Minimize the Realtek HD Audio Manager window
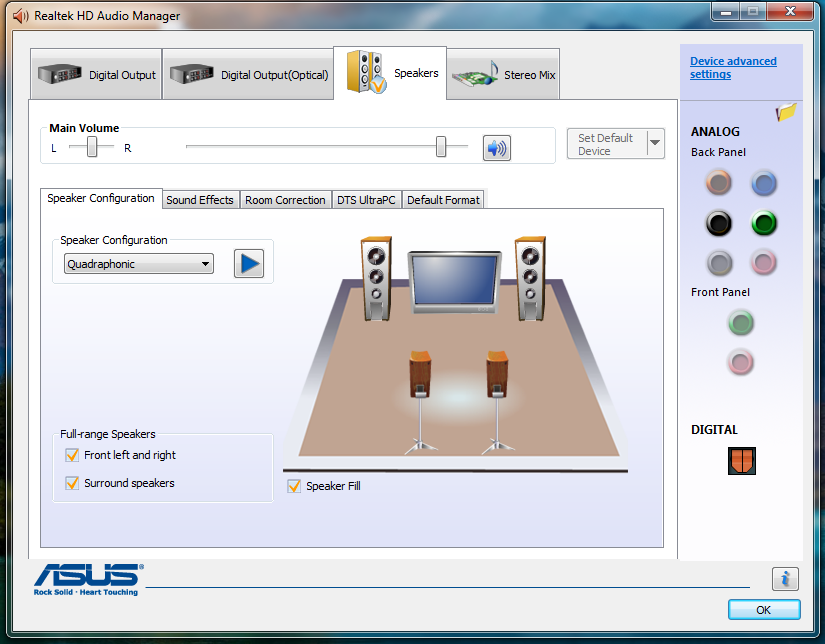This screenshot has height=644, width=825. [726, 12]
